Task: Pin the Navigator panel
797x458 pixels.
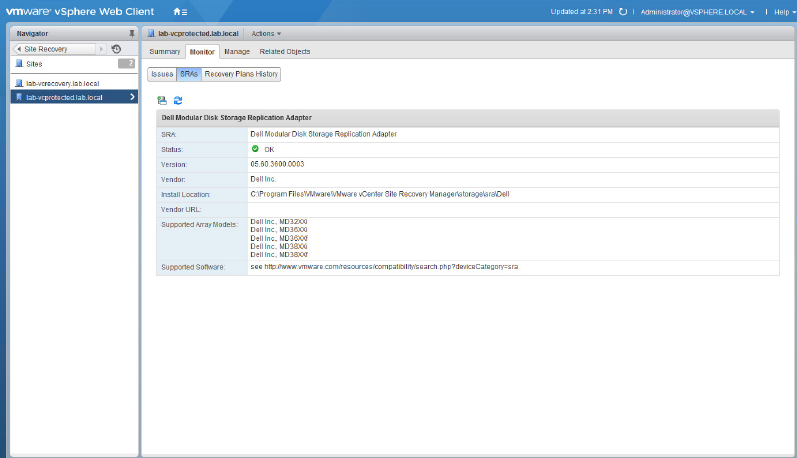Action: click(131, 33)
